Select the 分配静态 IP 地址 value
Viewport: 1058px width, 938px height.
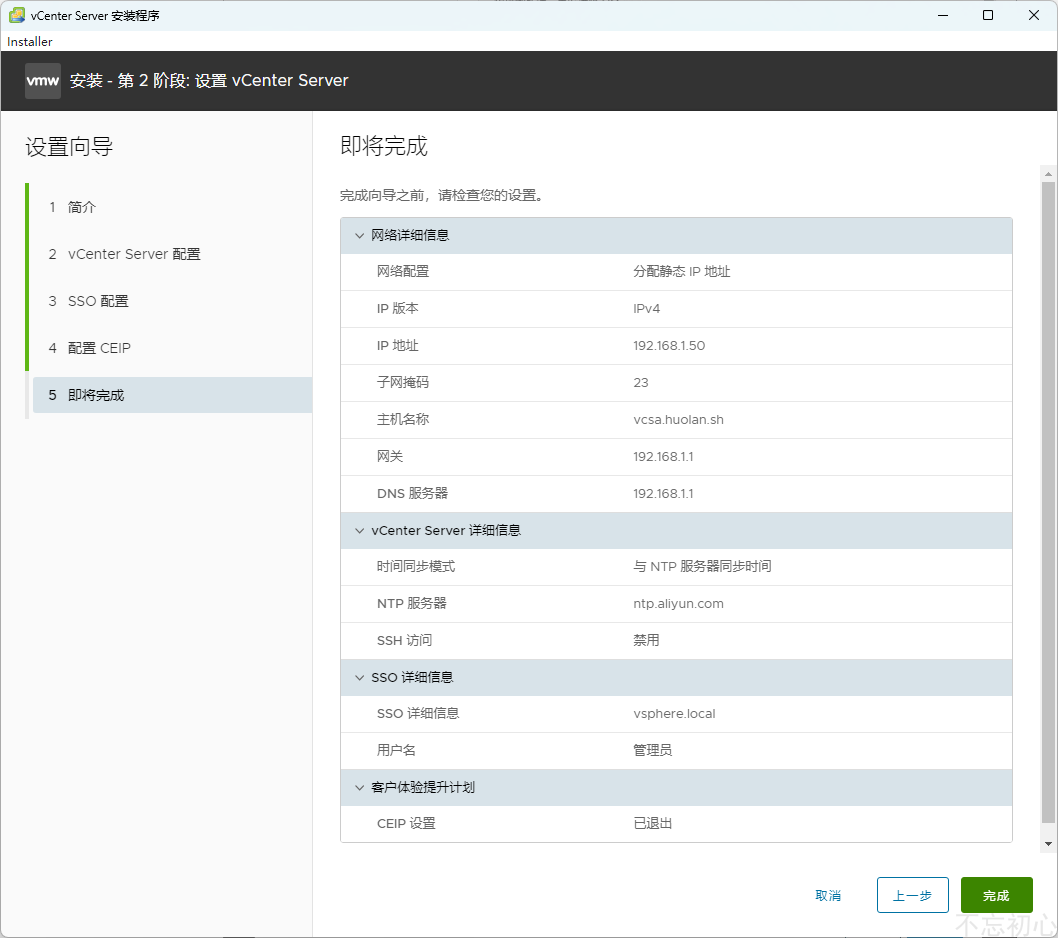pos(681,271)
